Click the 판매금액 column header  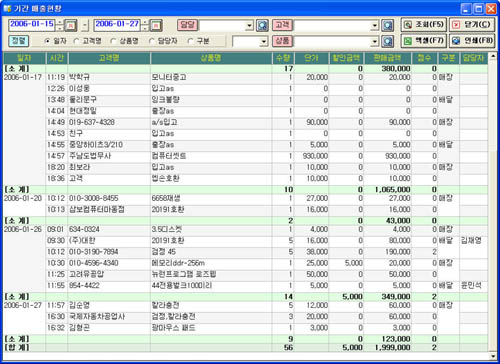tap(387, 58)
